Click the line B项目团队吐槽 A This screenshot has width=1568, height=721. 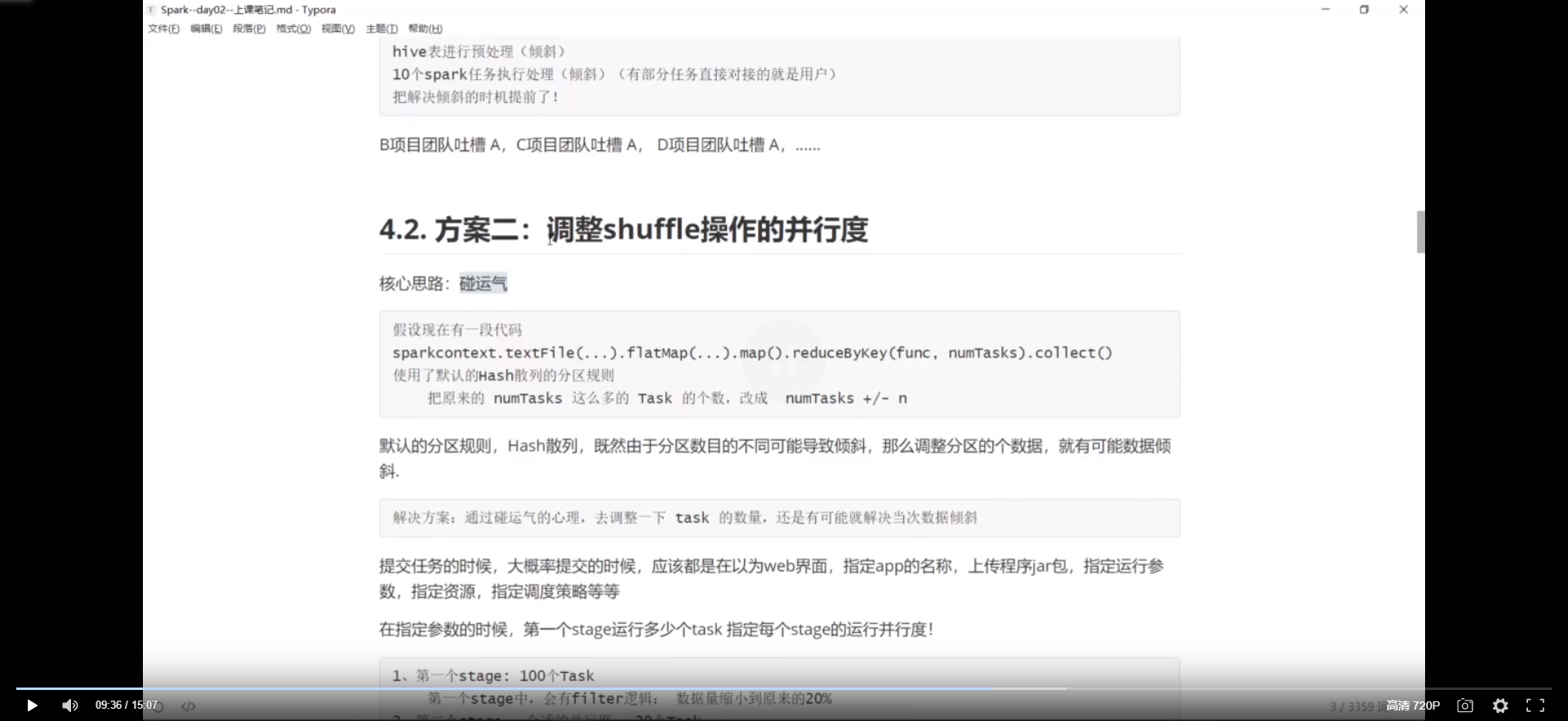(x=599, y=145)
